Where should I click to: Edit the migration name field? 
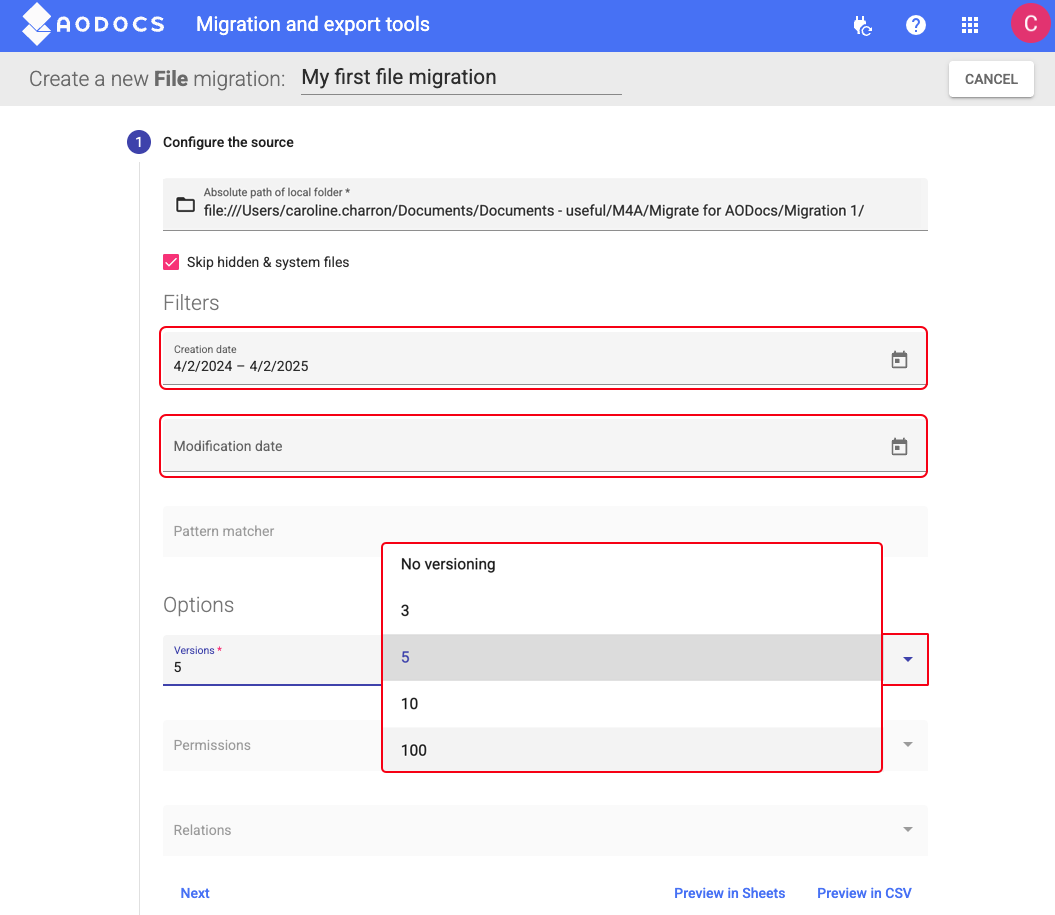tap(461, 78)
